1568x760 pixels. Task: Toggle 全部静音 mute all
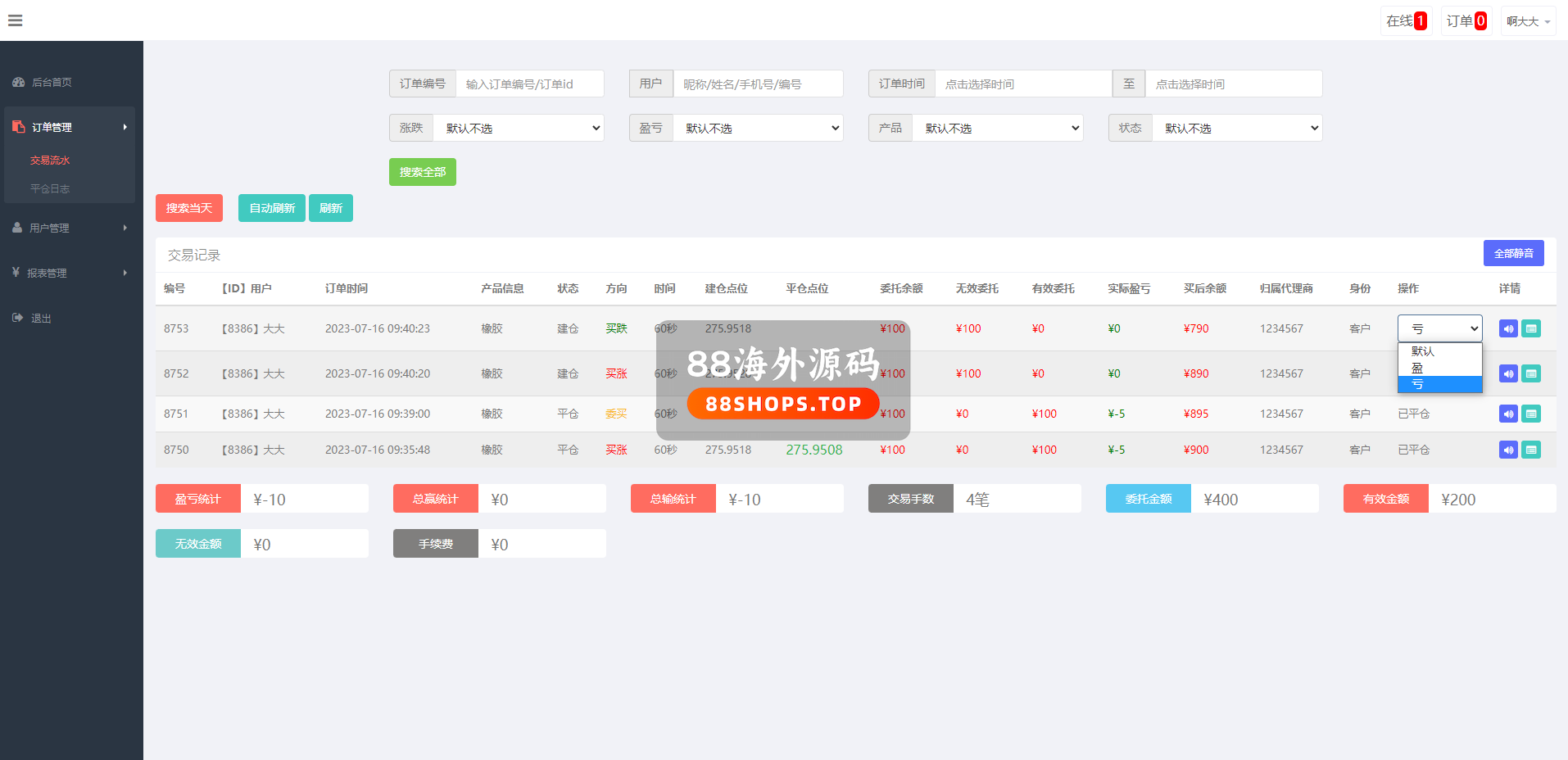click(x=1513, y=253)
